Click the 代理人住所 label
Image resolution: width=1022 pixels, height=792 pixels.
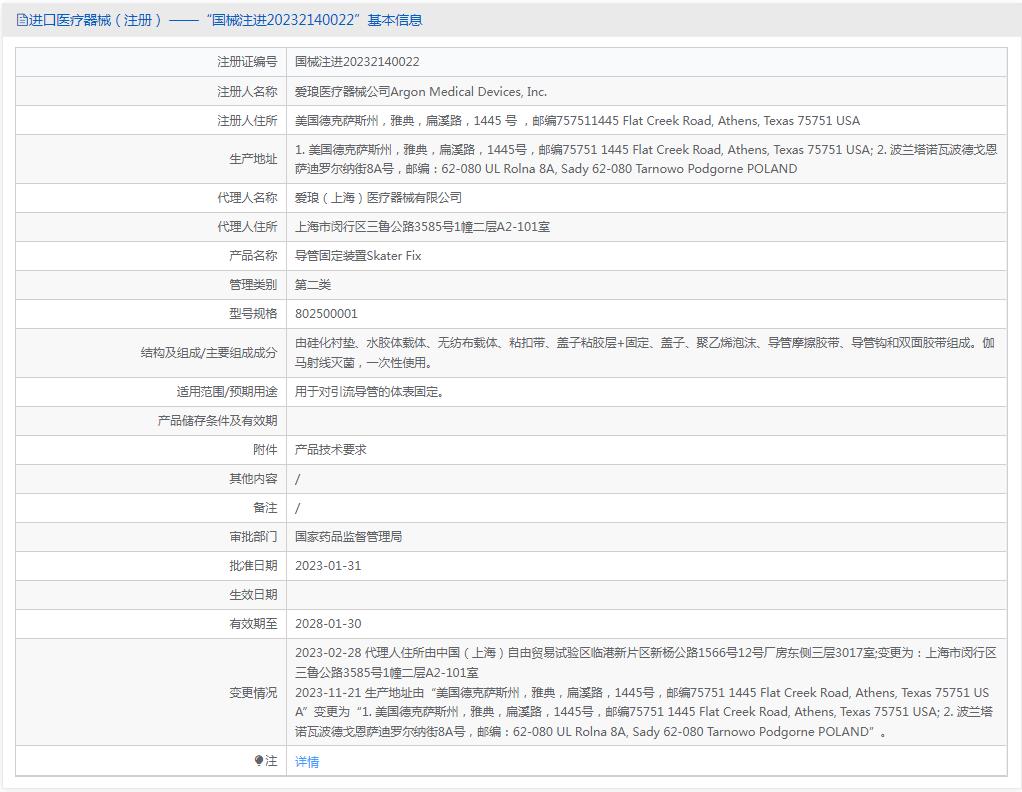[x=247, y=227]
